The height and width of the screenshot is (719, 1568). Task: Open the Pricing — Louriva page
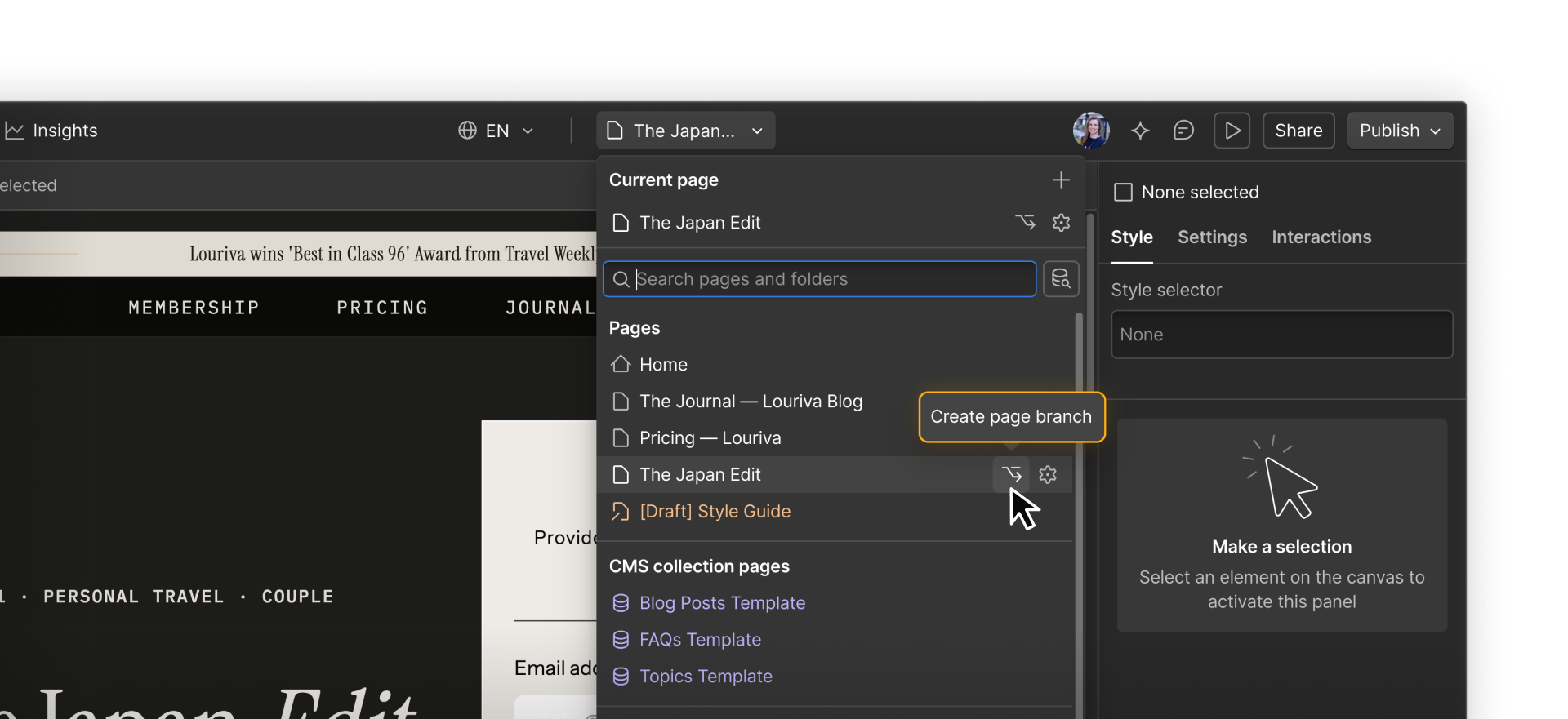tap(835, 438)
